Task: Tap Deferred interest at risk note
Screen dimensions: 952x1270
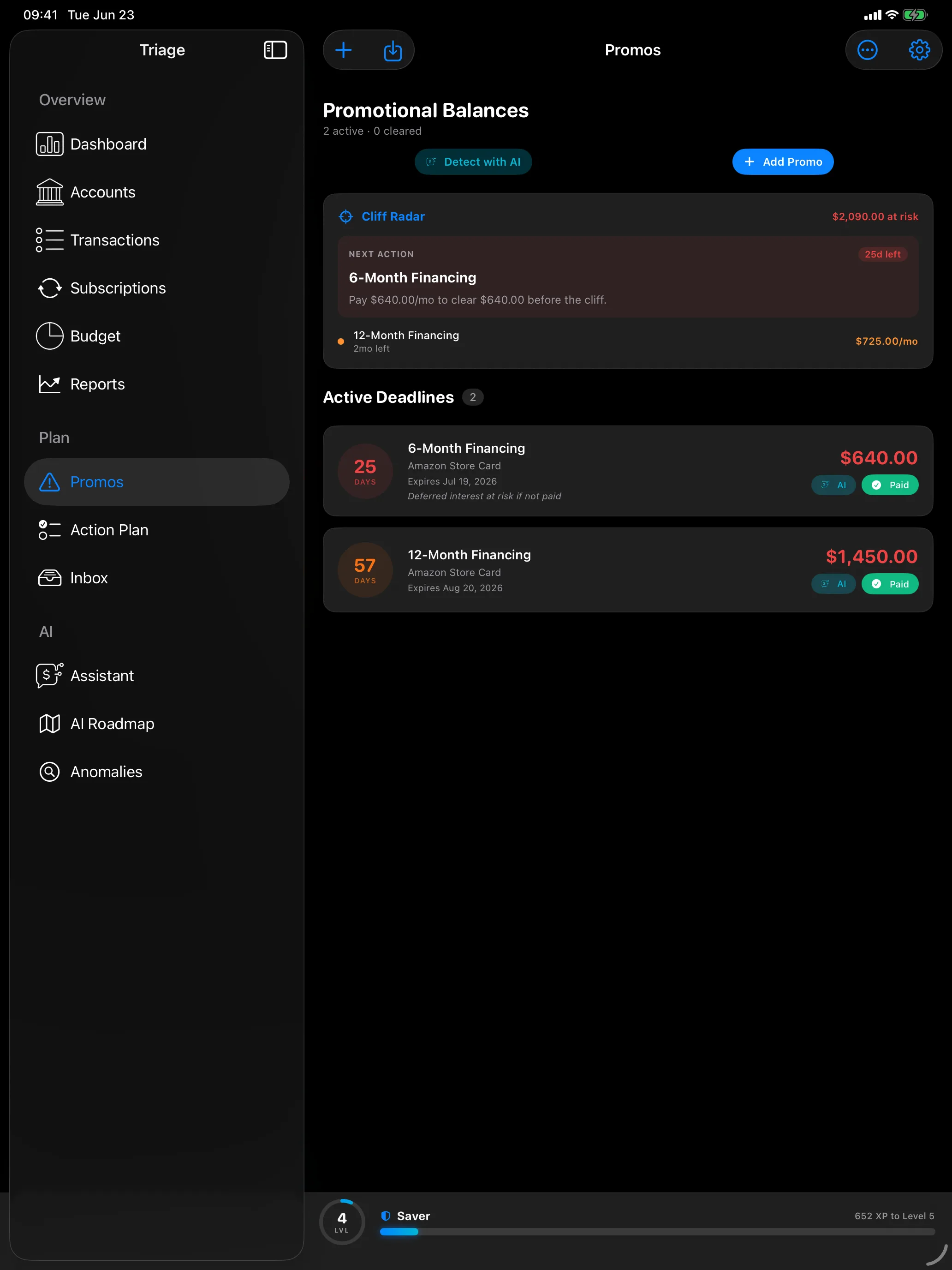Action: (484, 496)
